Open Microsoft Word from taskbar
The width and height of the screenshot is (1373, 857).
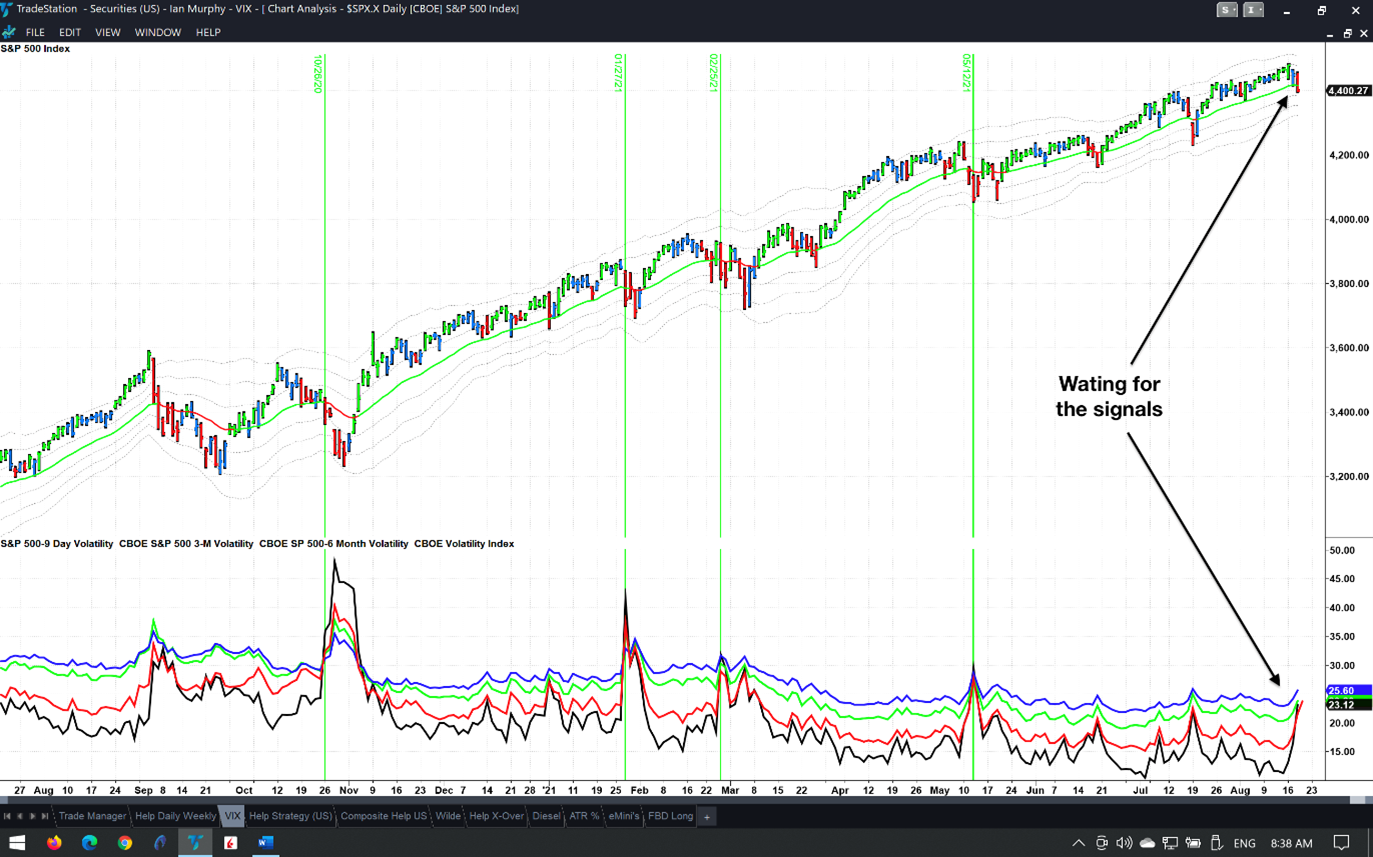(265, 843)
